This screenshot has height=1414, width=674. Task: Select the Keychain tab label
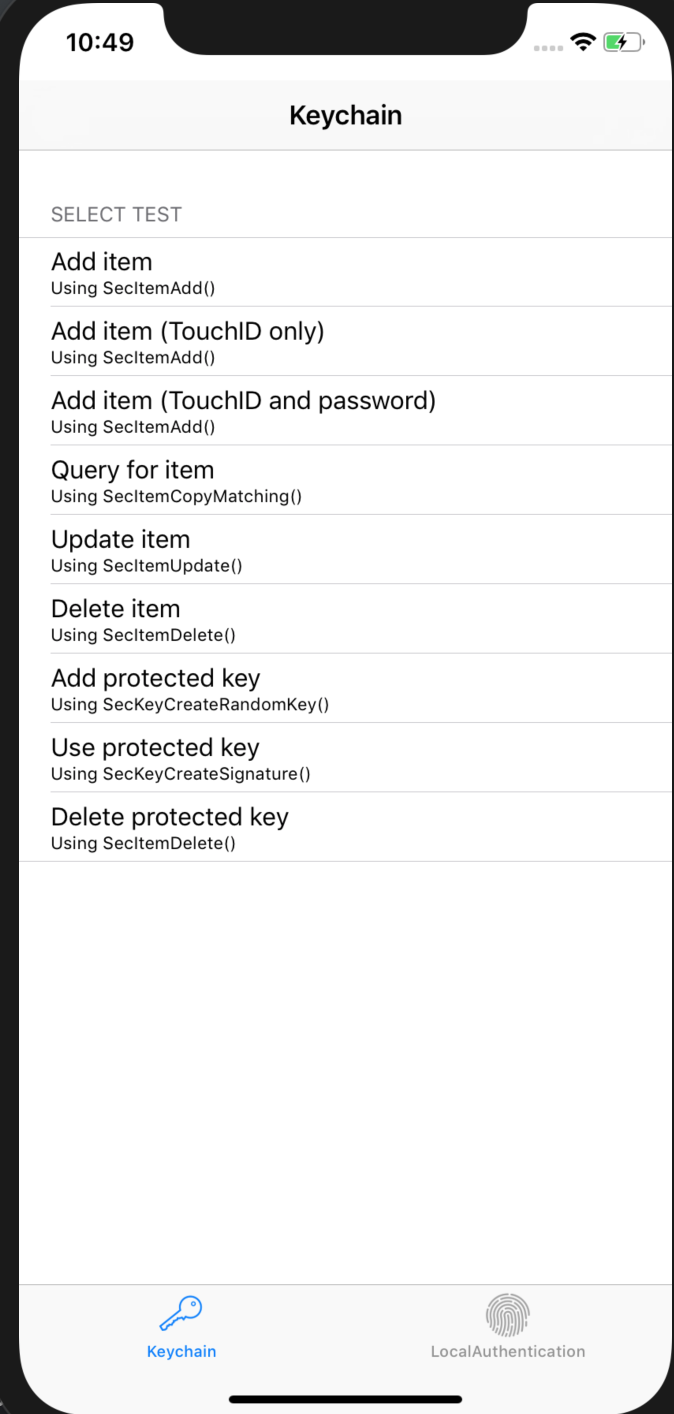[181, 1351]
